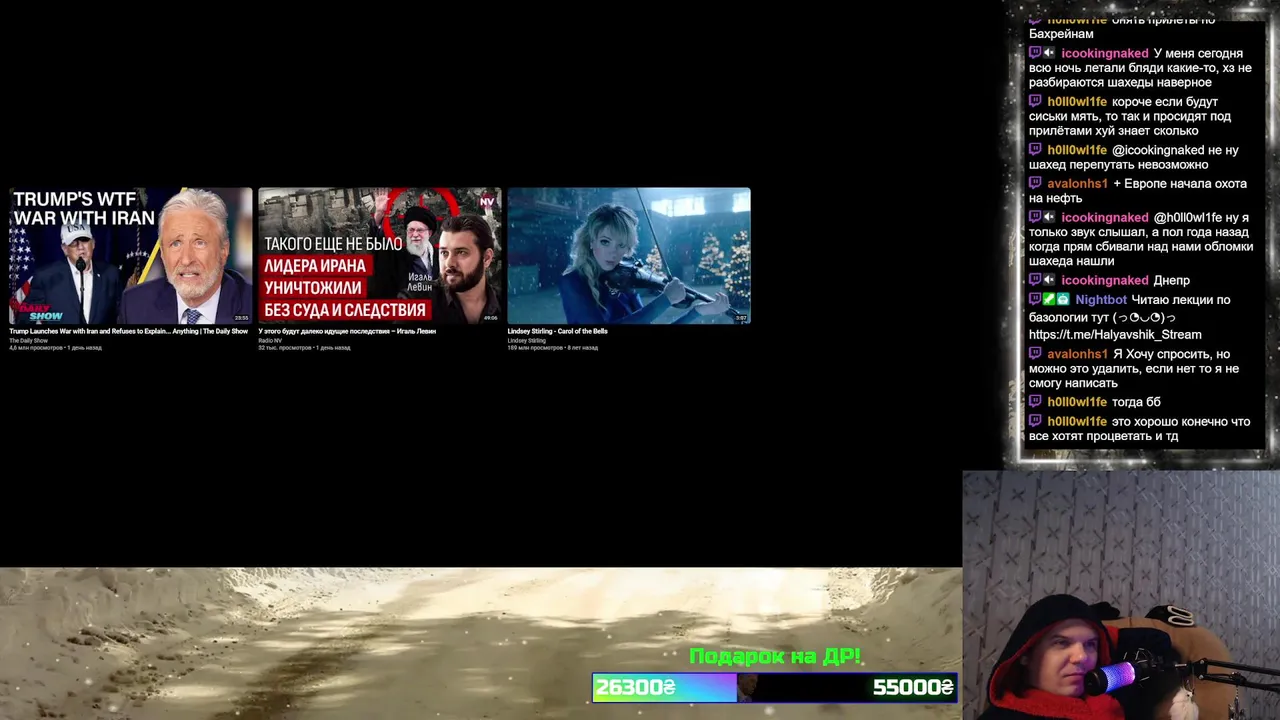Open h0ll0wl1fe username on 'короче если будут' message
The image size is (1280, 720).
(x=1077, y=102)
